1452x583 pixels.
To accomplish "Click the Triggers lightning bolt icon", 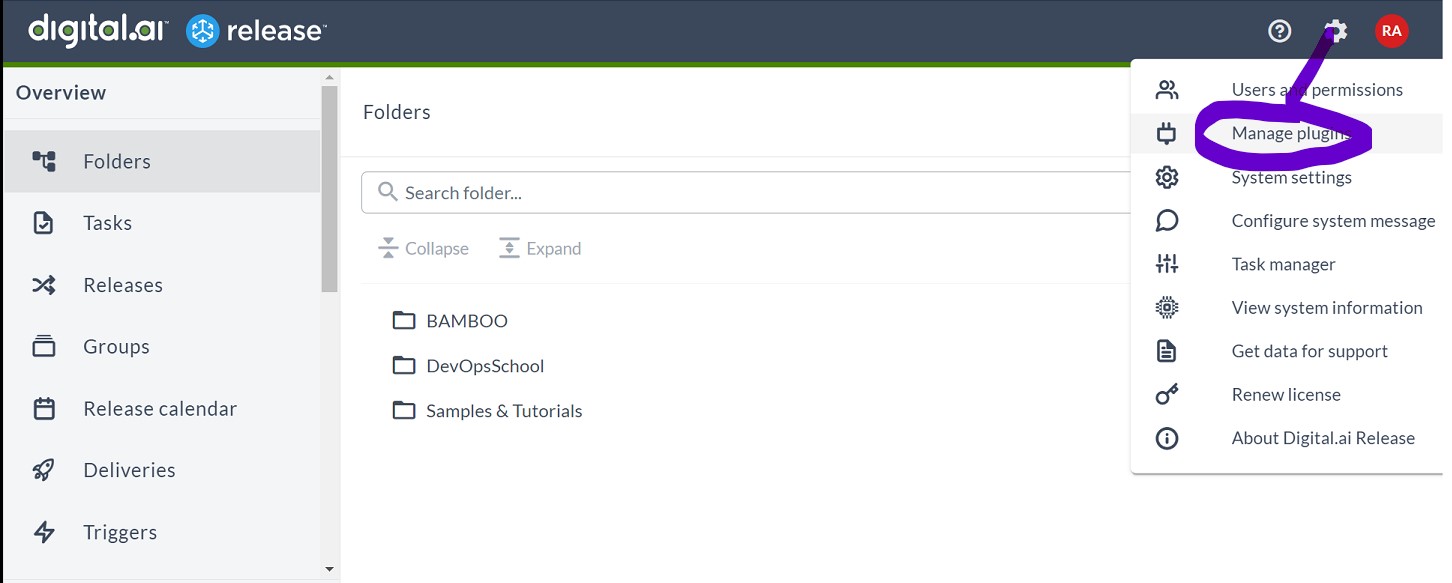I will point(44,532).
